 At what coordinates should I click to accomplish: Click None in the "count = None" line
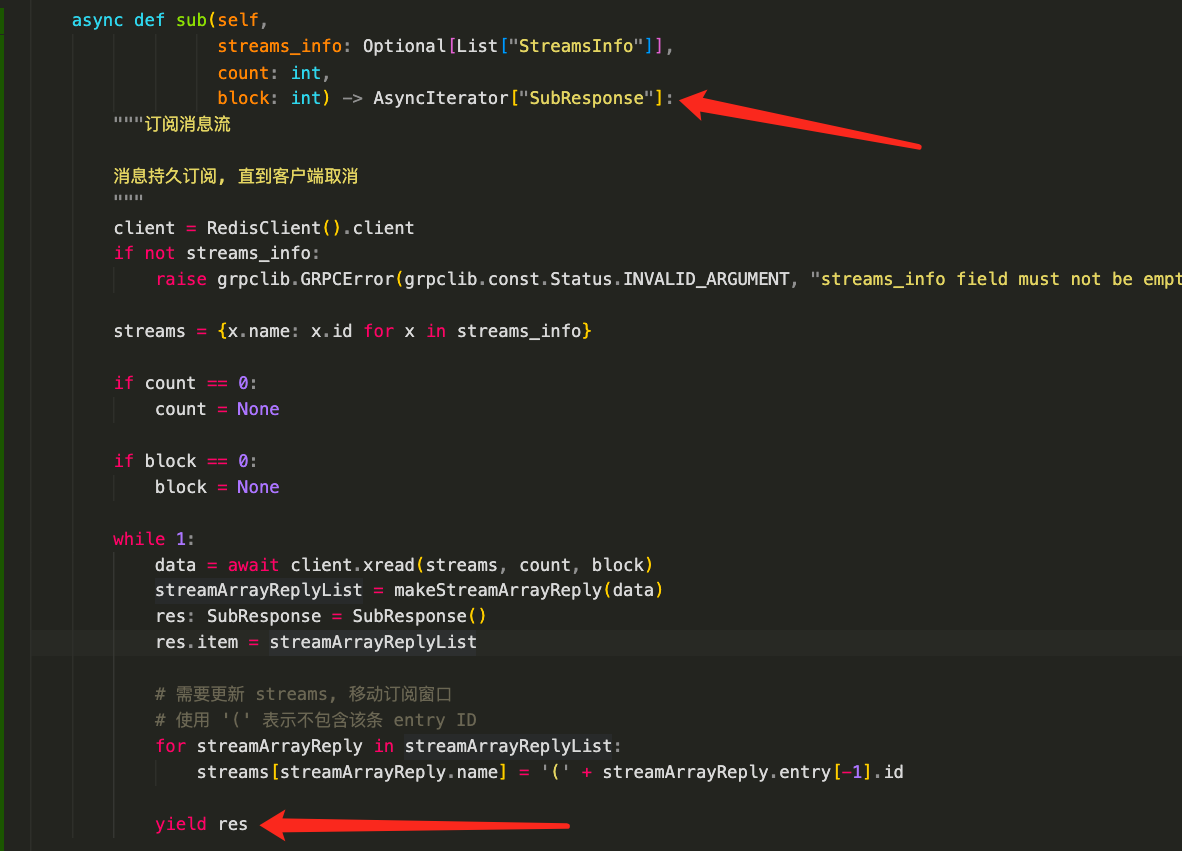click(258, 409)
